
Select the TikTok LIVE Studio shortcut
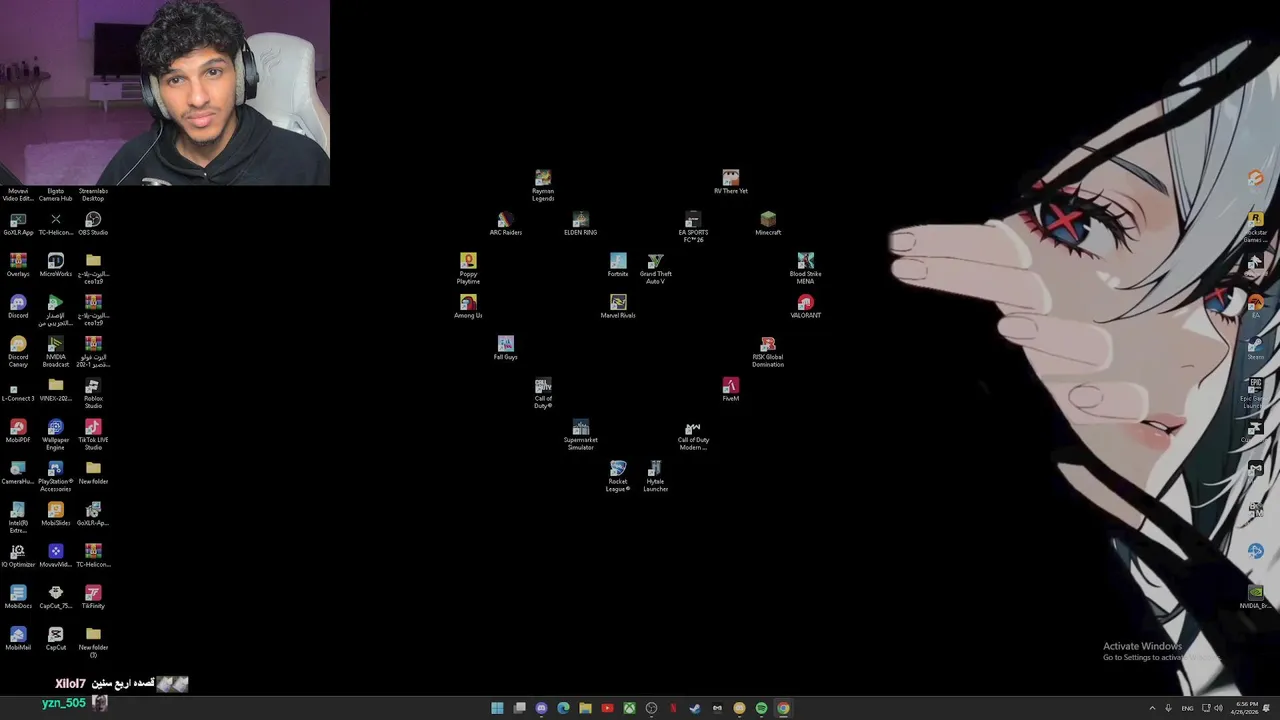(x=93, y=435)
